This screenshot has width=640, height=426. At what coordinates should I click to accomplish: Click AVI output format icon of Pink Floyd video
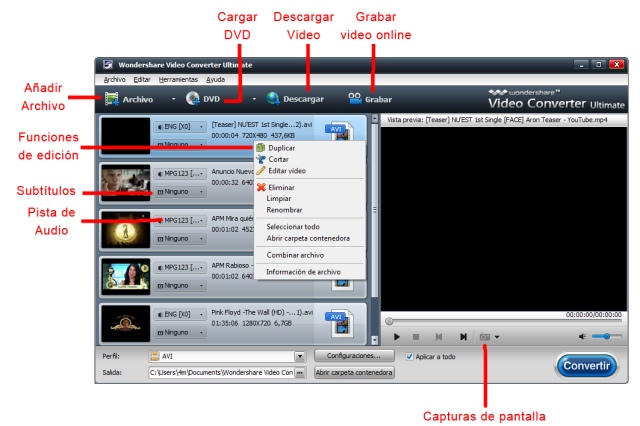340,324
